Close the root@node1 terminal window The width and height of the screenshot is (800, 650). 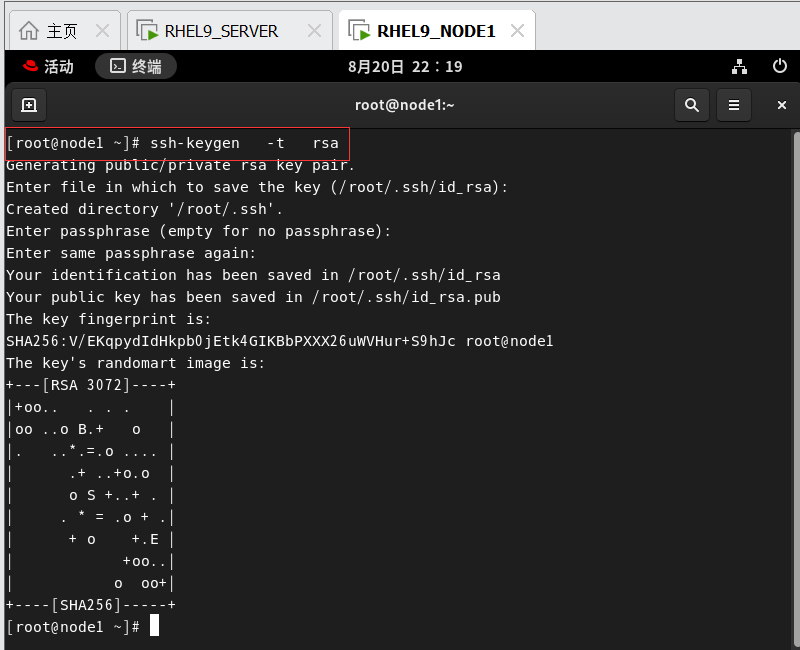(x=782, y=105)
